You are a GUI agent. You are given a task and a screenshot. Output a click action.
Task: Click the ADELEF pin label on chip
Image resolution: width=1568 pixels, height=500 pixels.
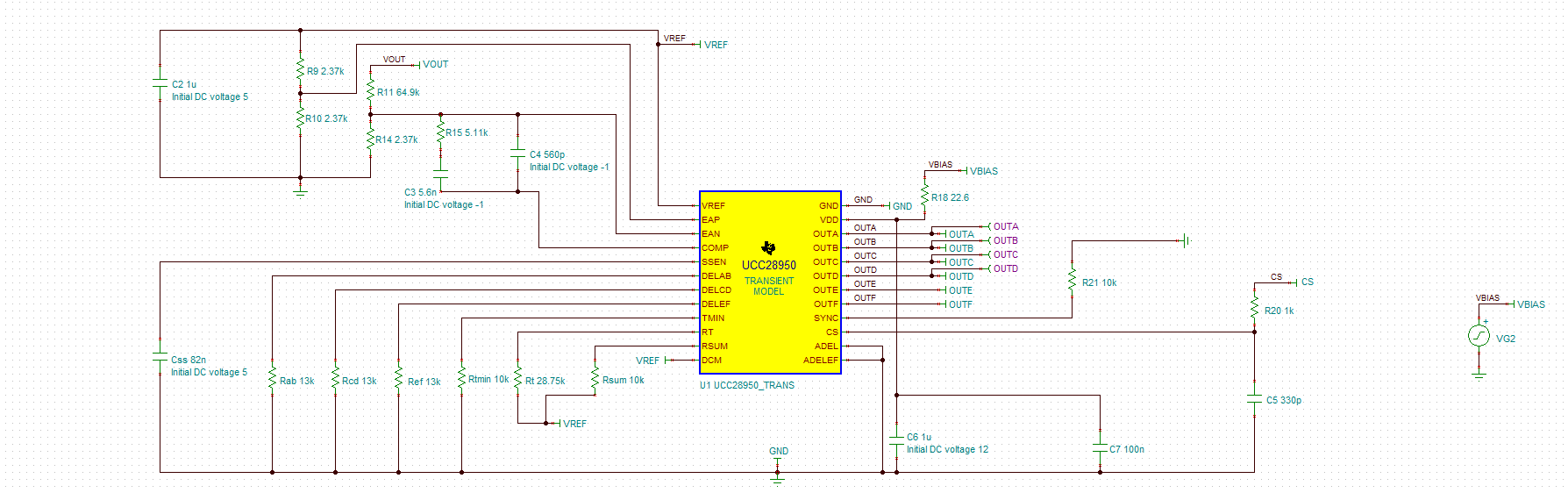(821, 361)
